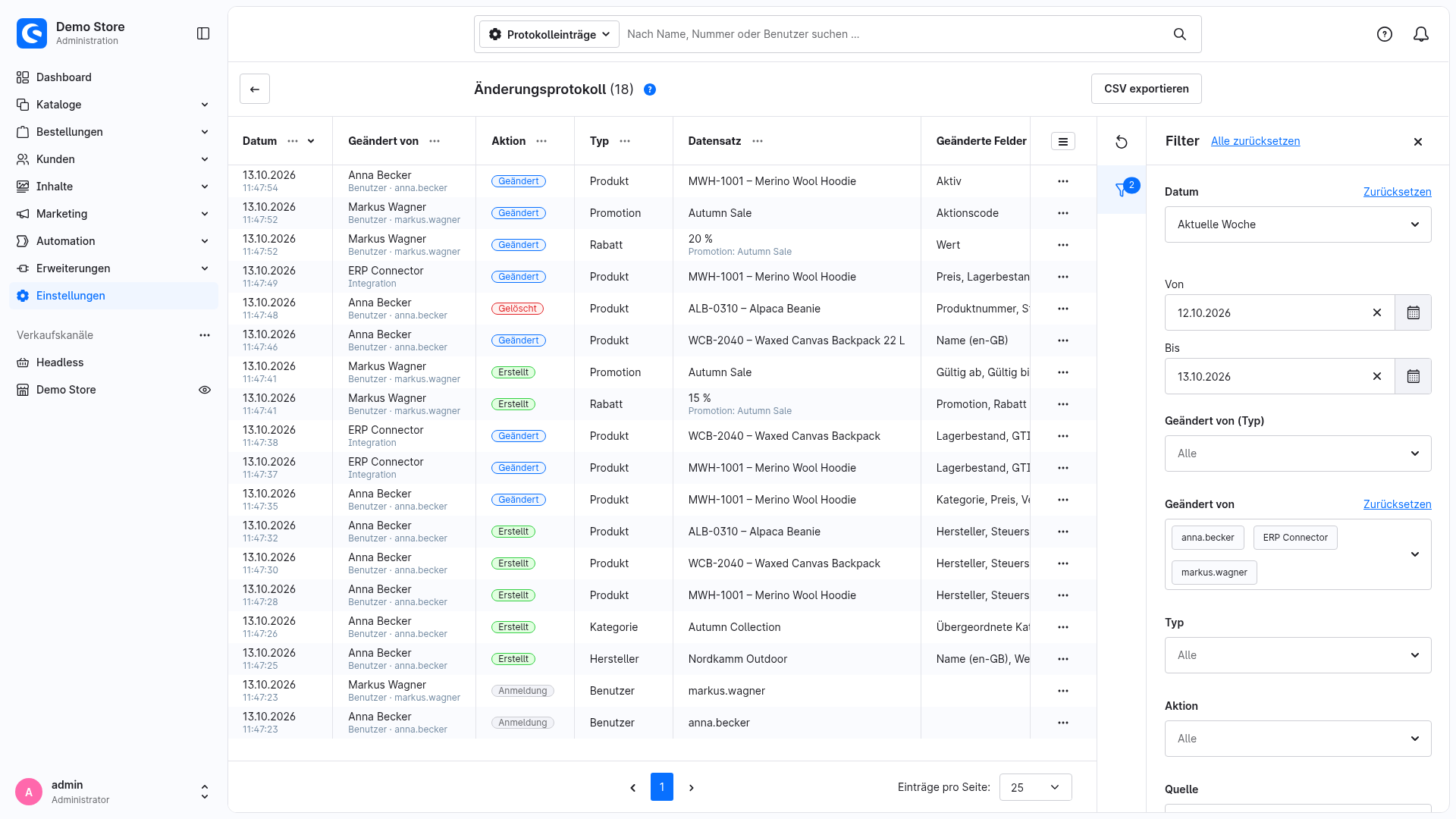The height and width of the screenshot is (819, 1456).
Task: Open Einstellungen in the sidebar
Action: [x=114, y=296]
